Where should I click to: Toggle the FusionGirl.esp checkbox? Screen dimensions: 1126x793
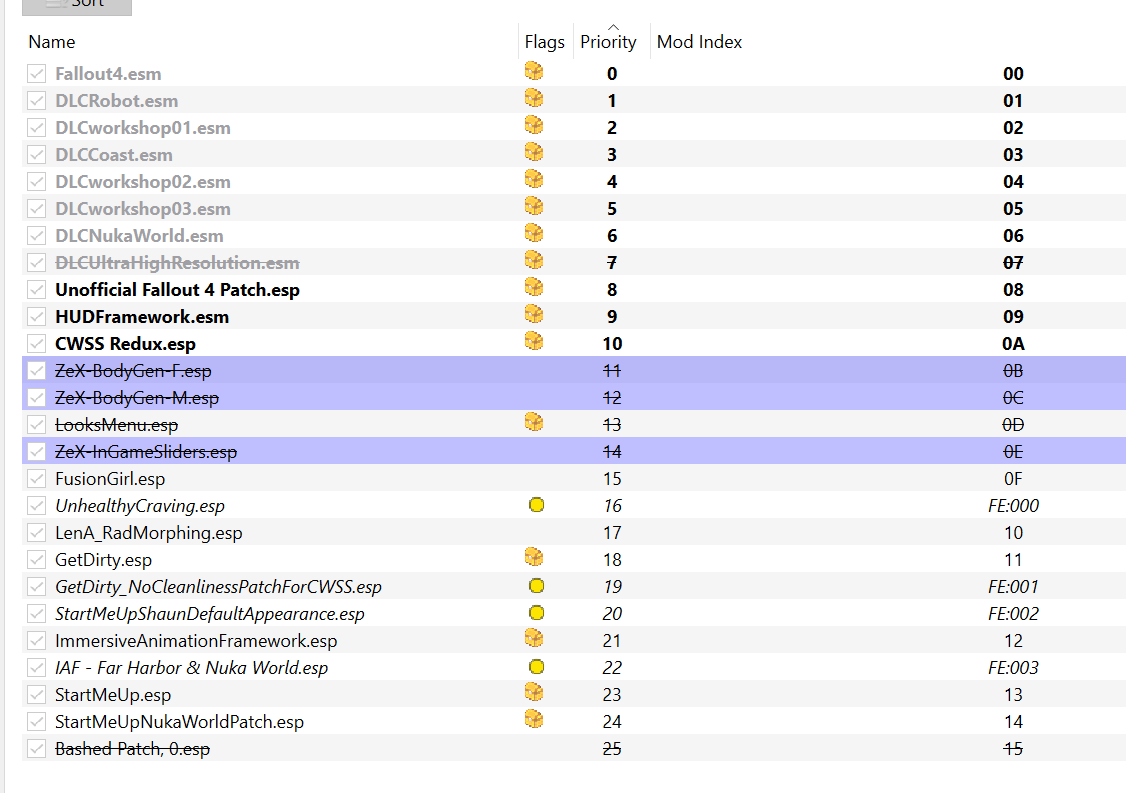37,478
